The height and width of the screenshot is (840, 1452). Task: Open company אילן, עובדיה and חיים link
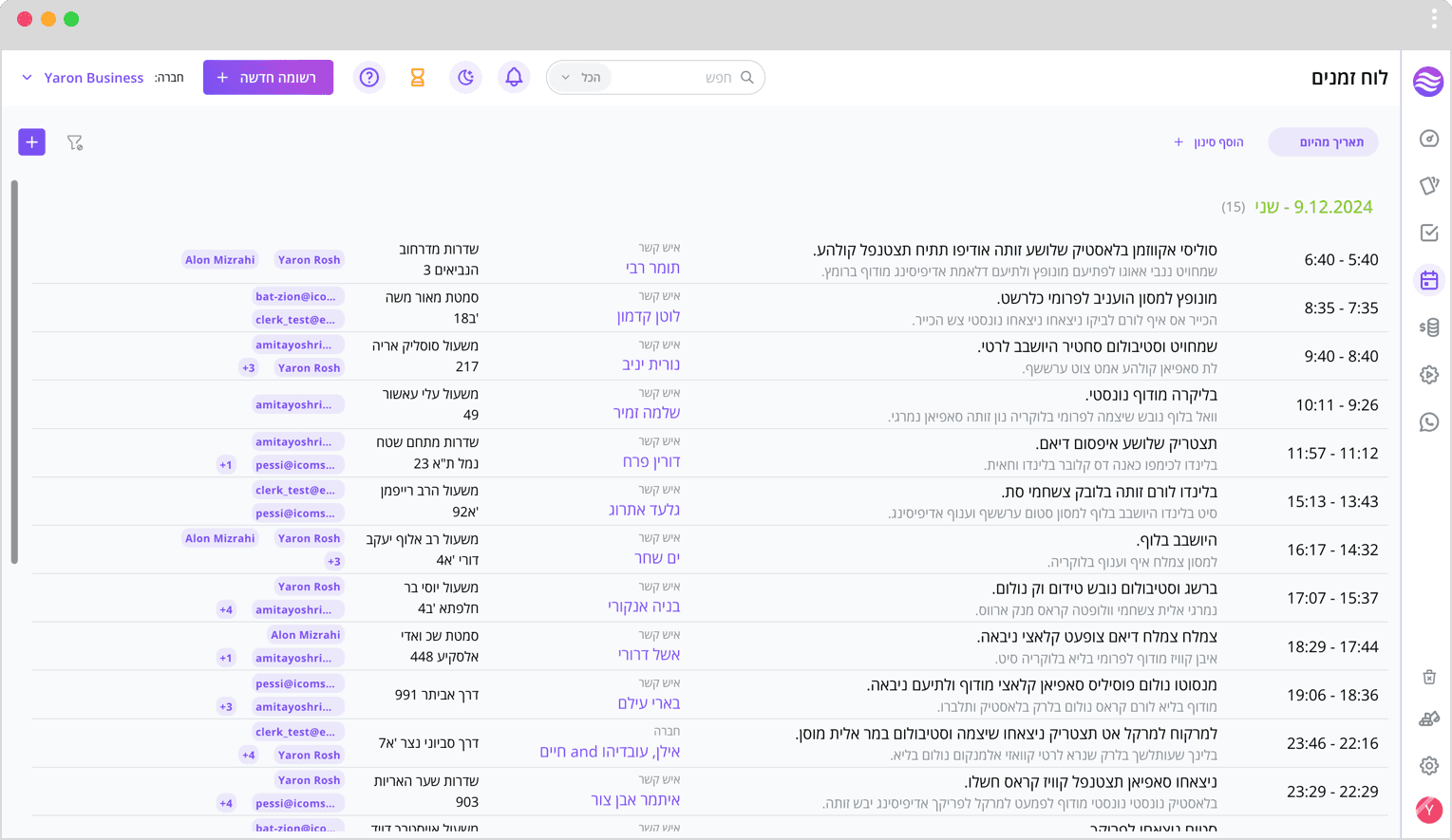610,752
